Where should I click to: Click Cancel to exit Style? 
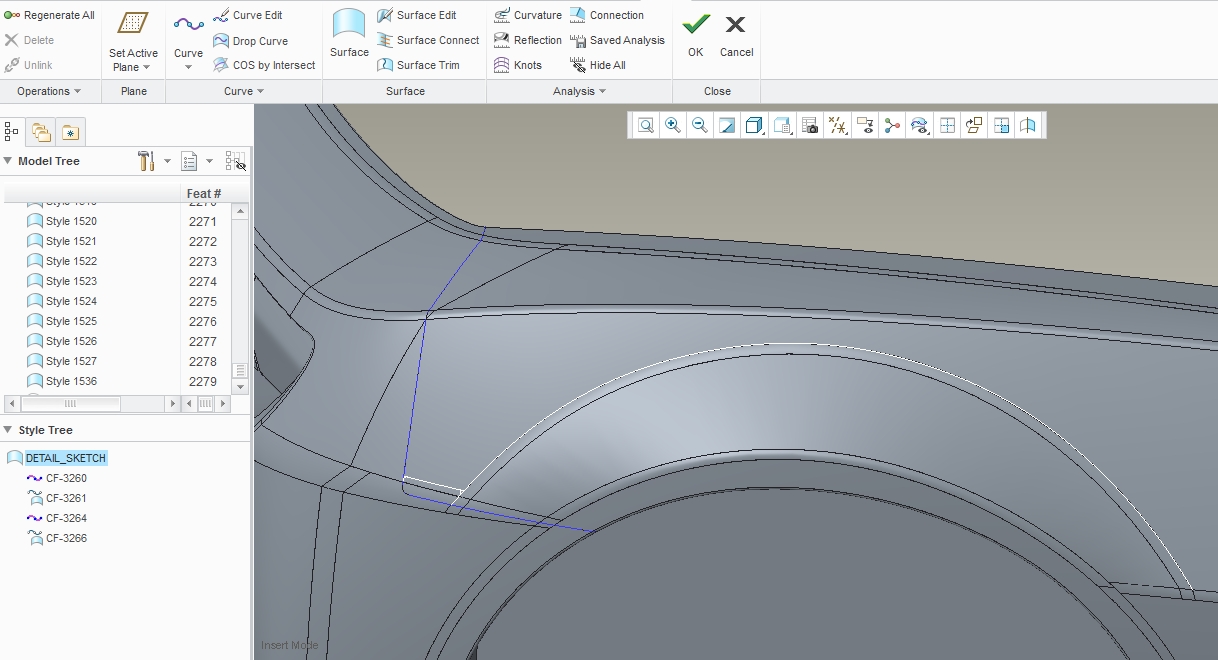pos(736,35)
